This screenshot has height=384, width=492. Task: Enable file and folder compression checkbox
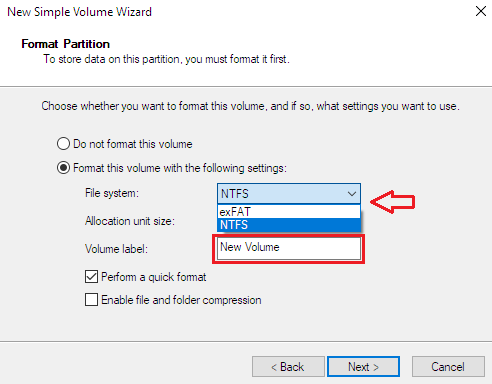point(91,300)
